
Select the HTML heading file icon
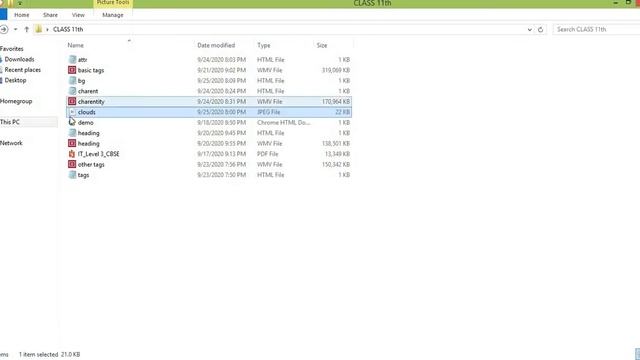tap(72, 133)
